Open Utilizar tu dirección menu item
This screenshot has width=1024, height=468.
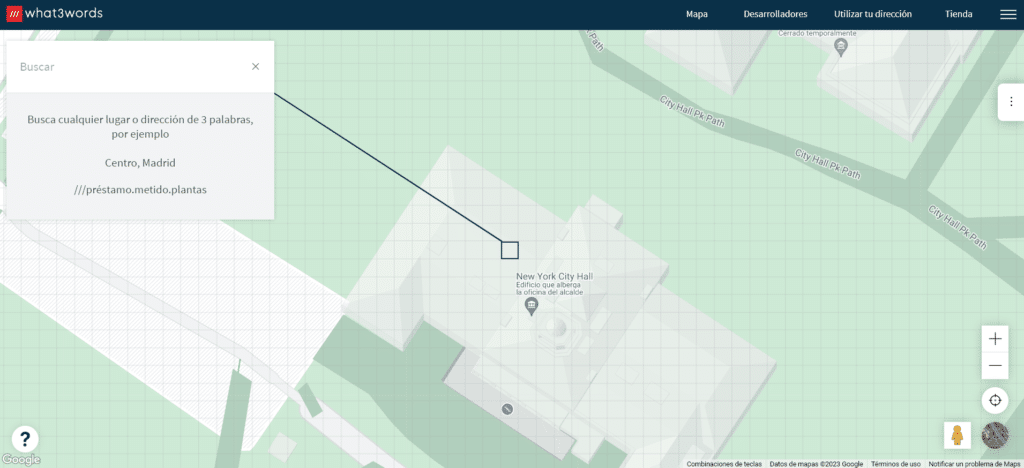click(872, 14)
